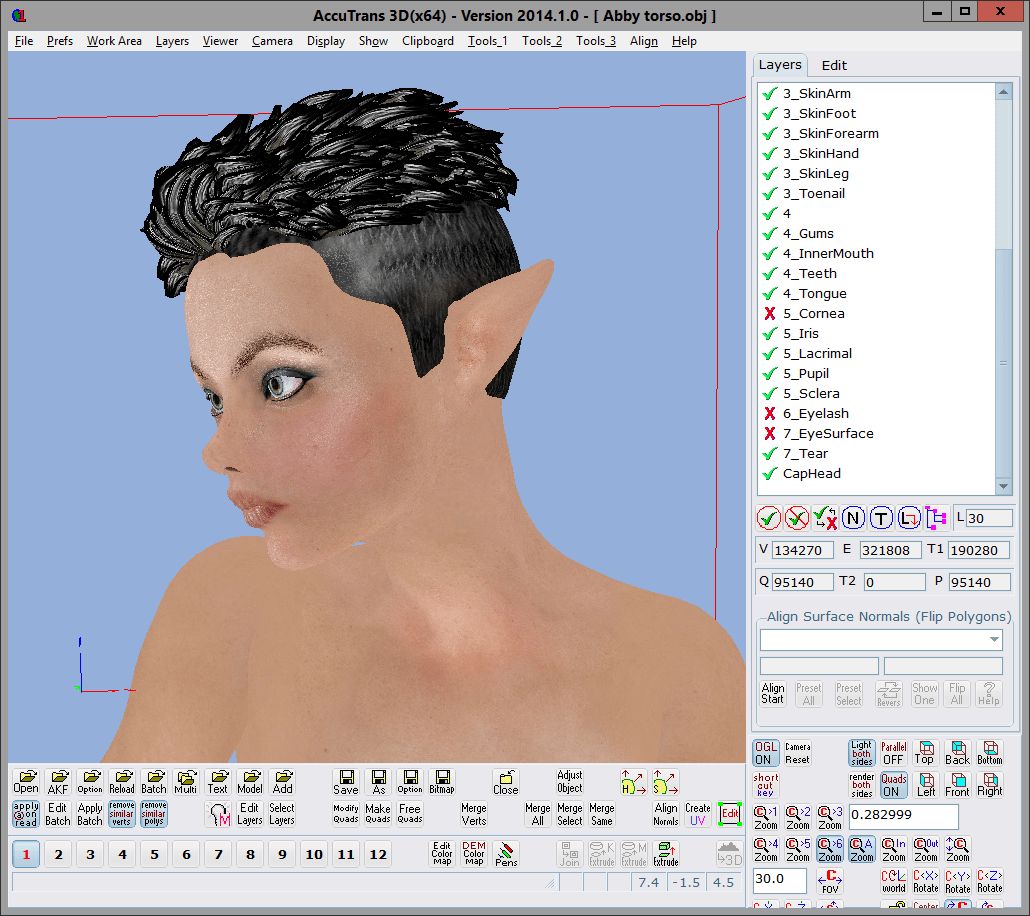
Task: Click Create UV icon
Action: (x=698, y=814)
